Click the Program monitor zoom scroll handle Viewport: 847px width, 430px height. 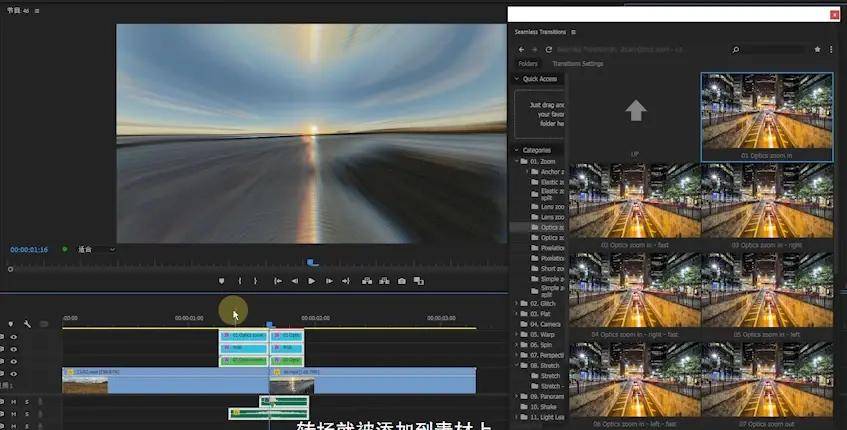10,269
